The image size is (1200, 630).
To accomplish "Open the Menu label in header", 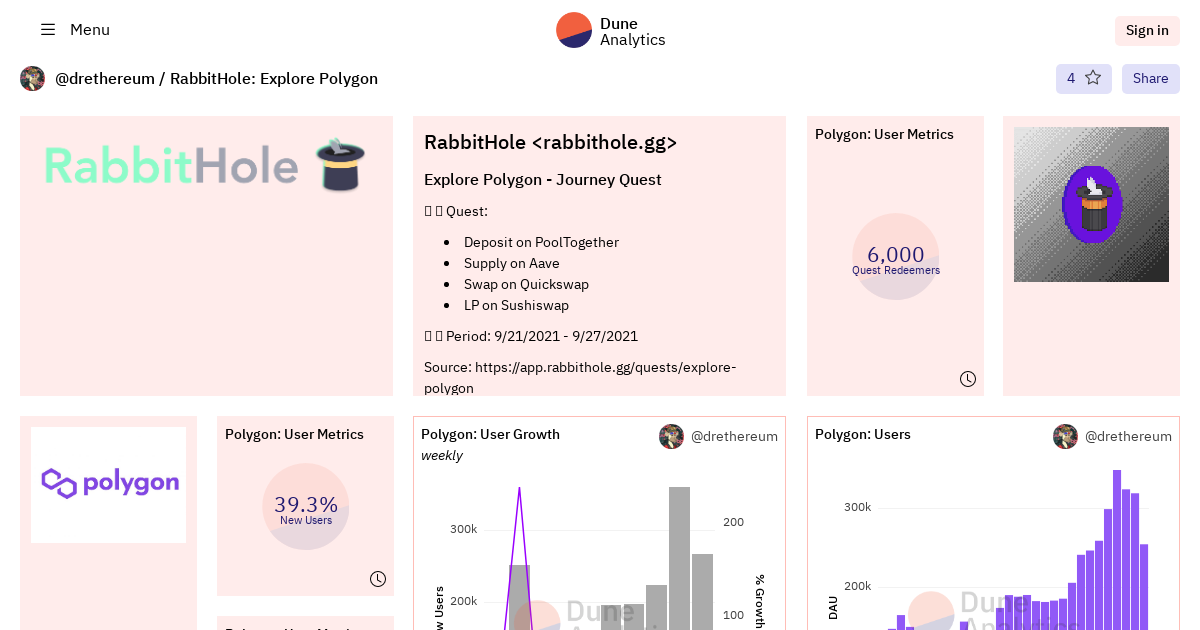I will (90, 30).
